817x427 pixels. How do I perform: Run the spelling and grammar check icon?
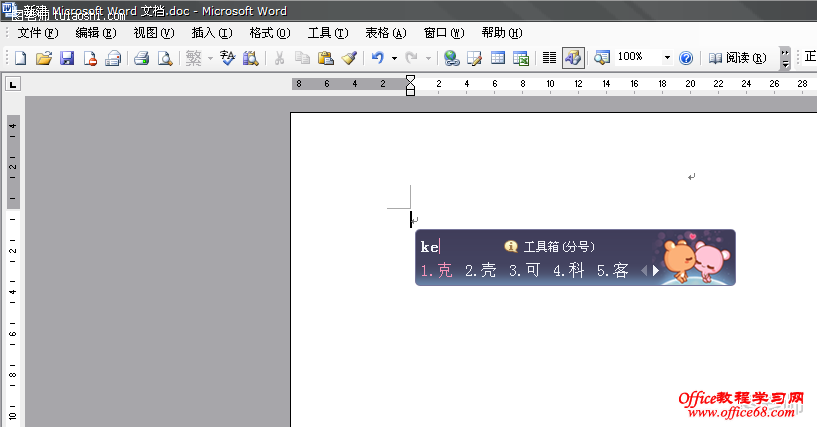228,58
